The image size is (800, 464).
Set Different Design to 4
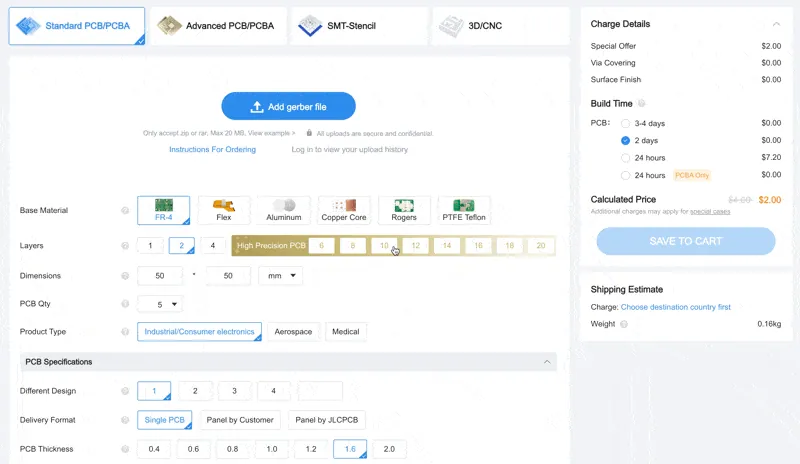click(x=273, y=391)
